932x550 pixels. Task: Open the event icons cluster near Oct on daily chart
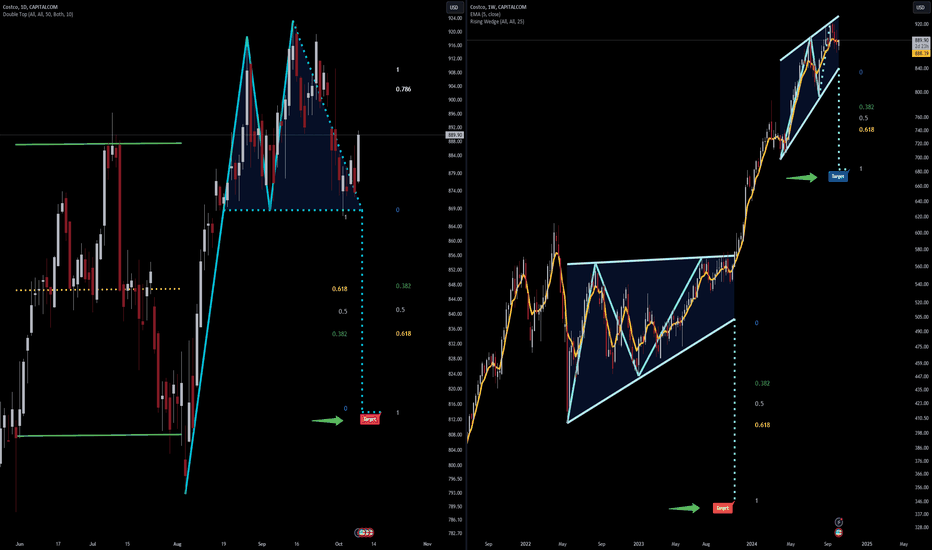(x=364, y=532)
